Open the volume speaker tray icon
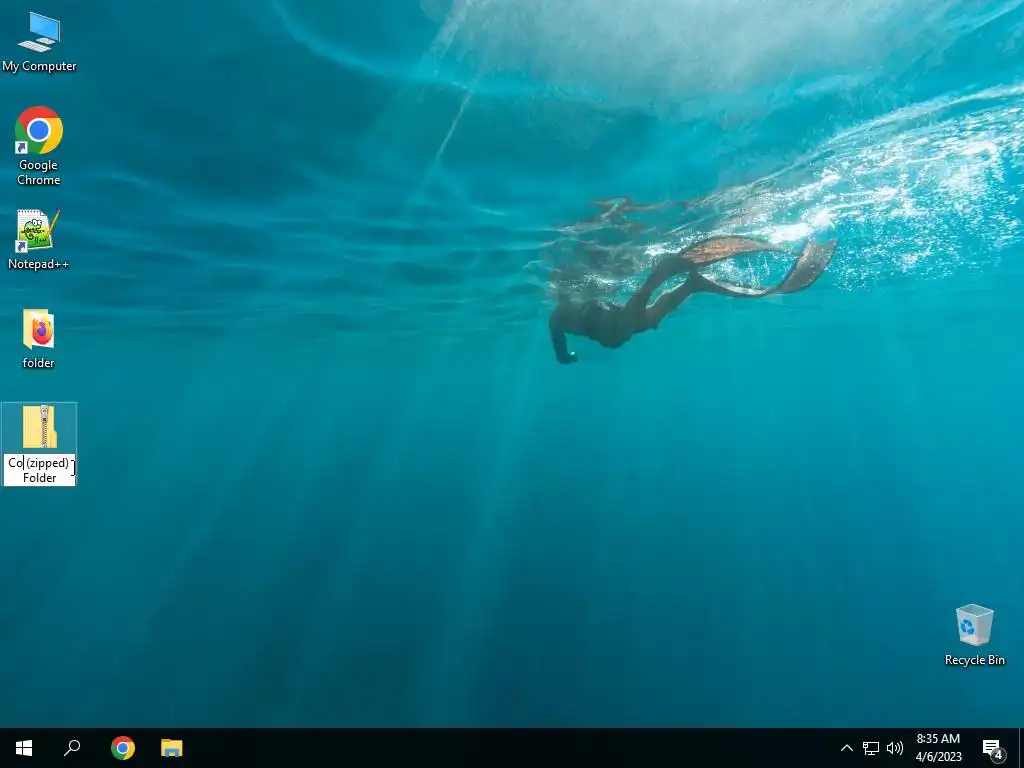The image size is (1024, 768). tap(895, 748)
